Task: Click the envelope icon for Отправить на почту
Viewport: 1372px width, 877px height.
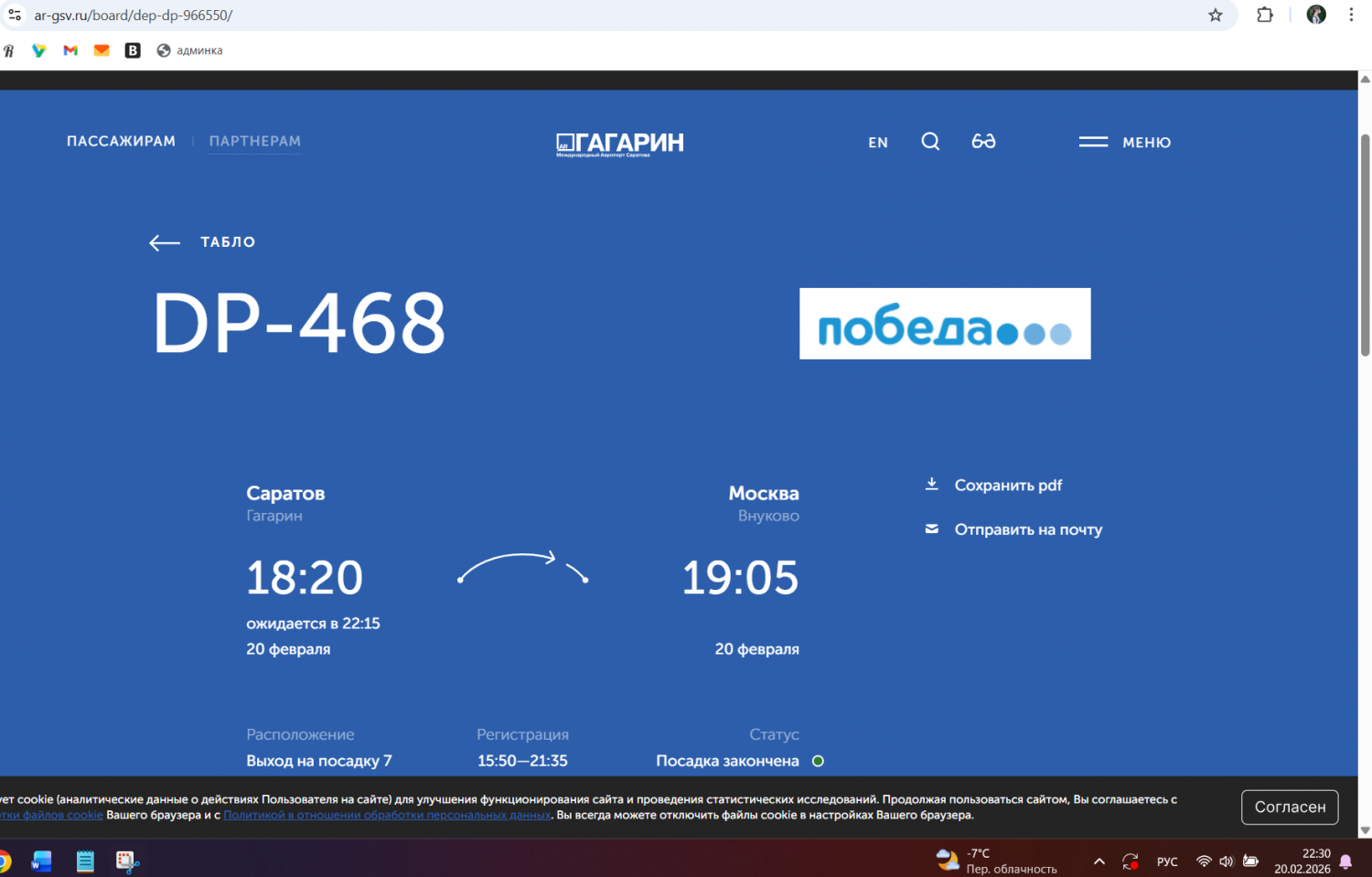Action: (932, 529)
